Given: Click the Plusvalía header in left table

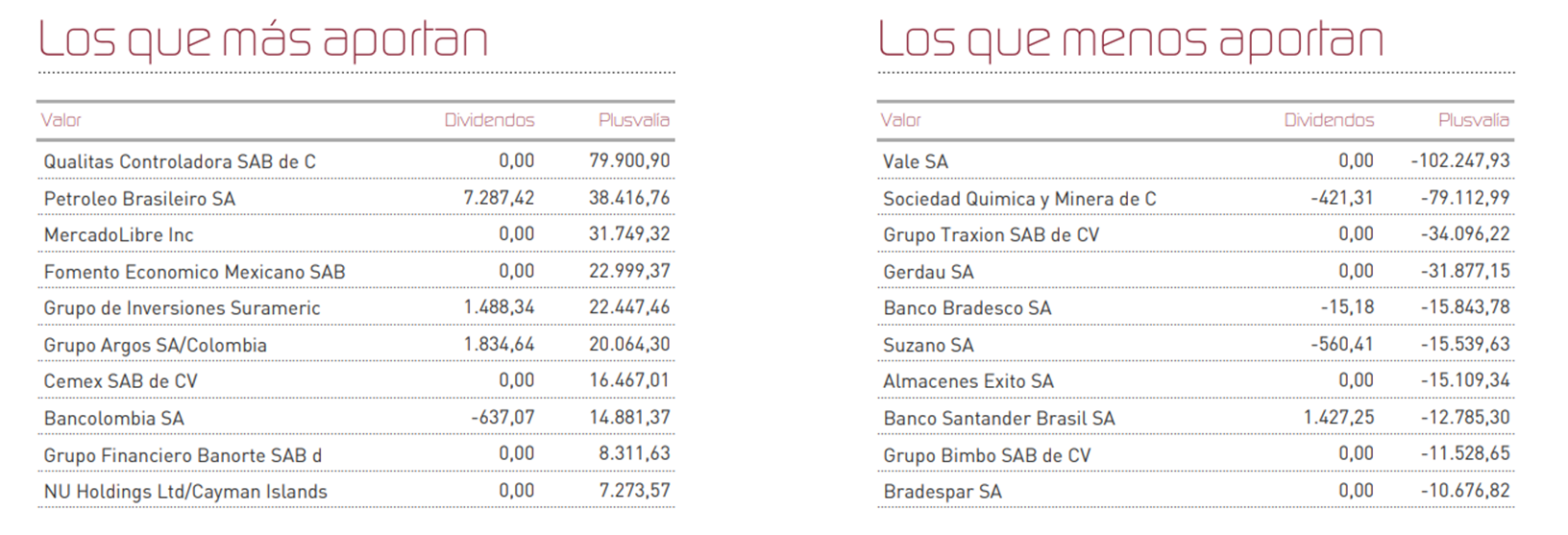Looking at the screenshot, I should (x=633, y=120).
